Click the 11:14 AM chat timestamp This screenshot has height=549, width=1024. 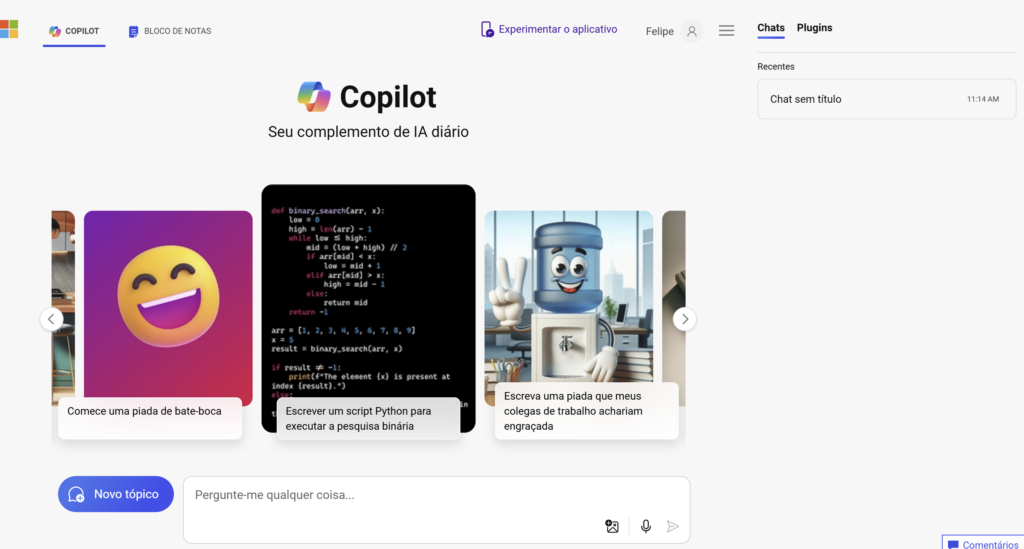[x=983, y=99]
